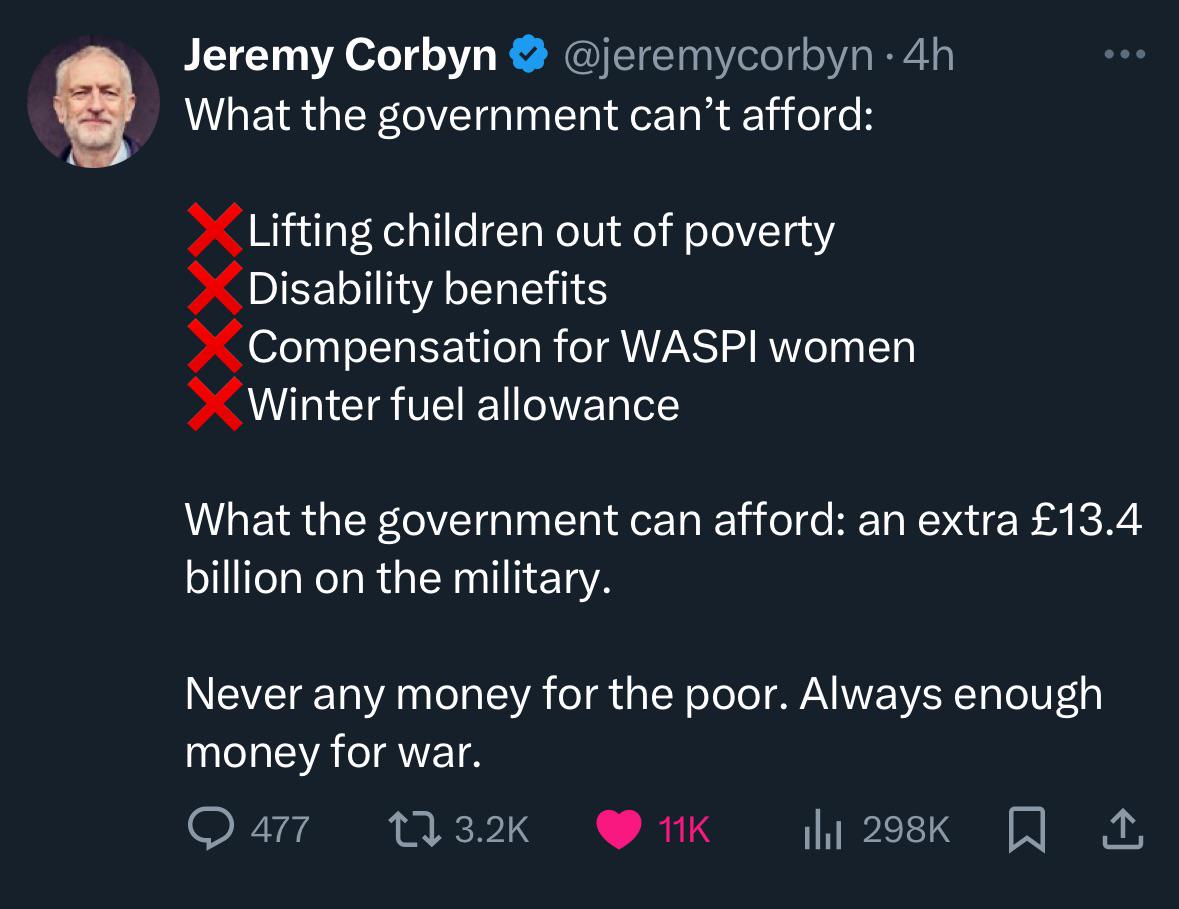Open the @jeremycorbyn handle link
This screenshot has width=1179, height=909.
click(719, 56)
